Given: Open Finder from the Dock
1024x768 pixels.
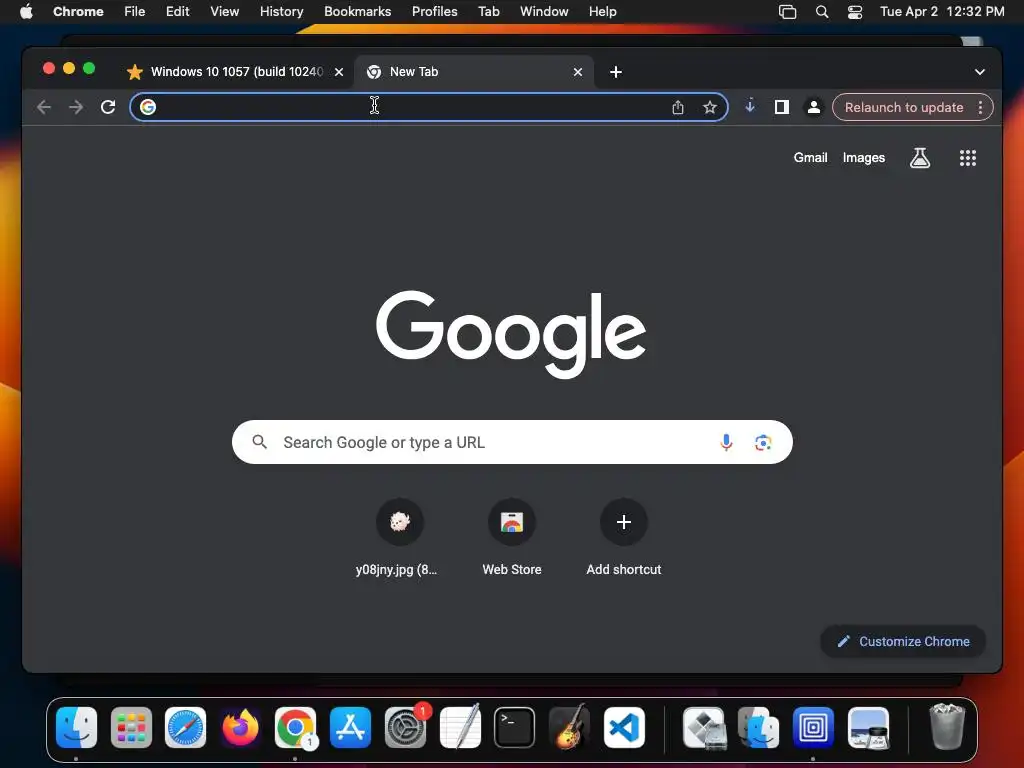Looking at the screenshot, I should tap(76, 728).
